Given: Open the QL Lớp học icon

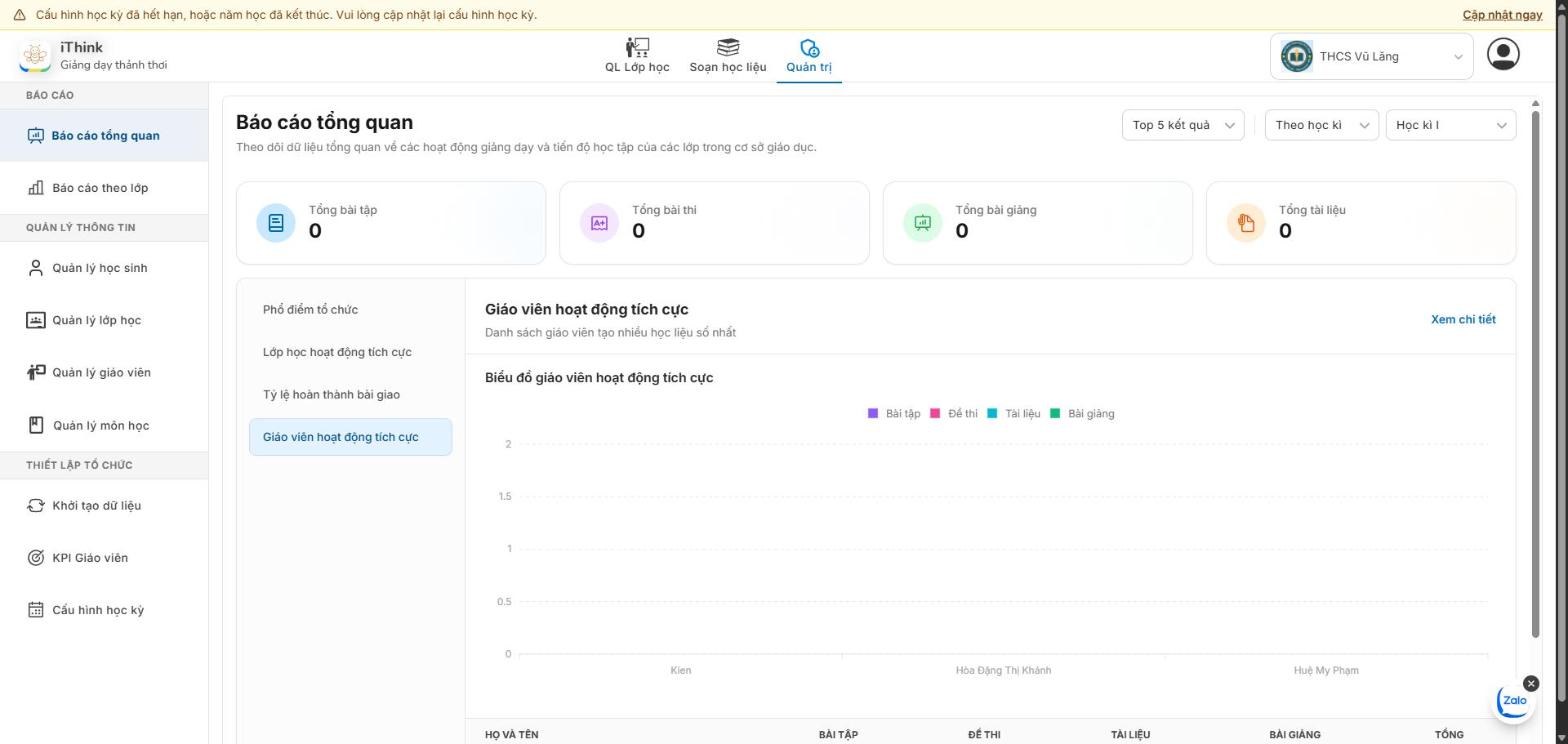Looking at the screenshot, I should [637, 48].
